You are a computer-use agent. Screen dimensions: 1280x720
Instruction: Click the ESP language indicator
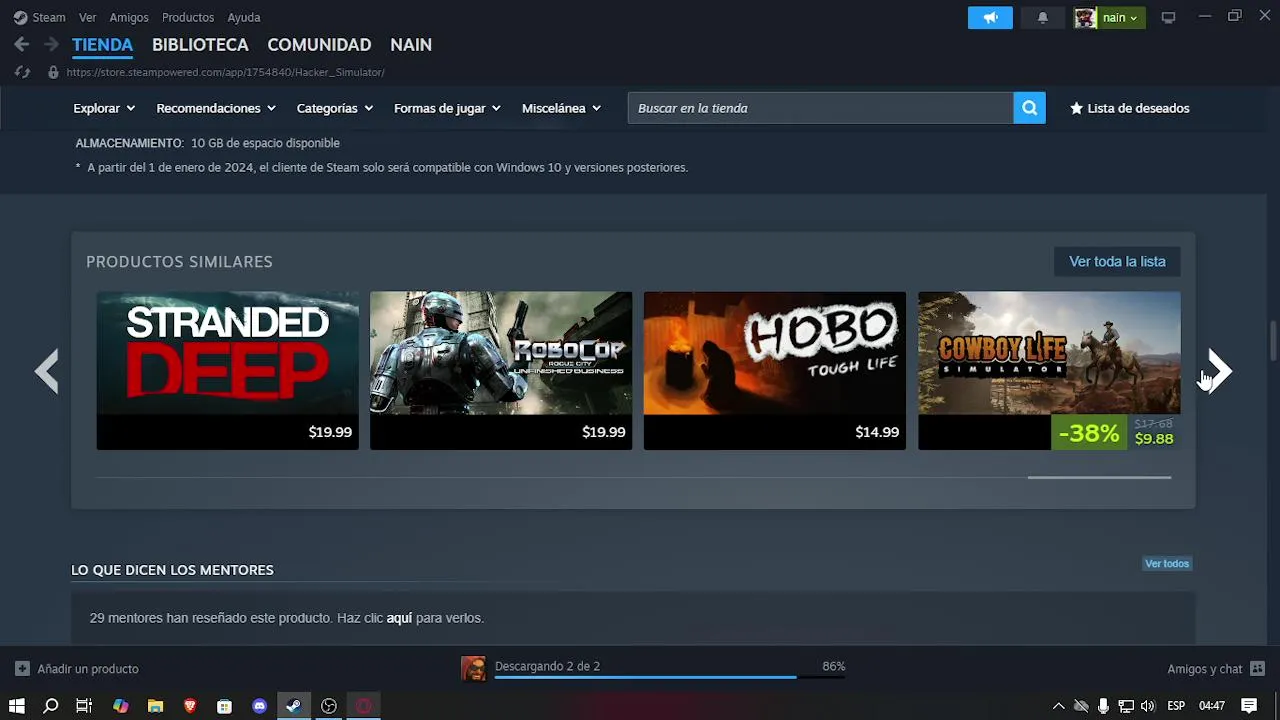pyautogui.click(x=1176, y=706)
